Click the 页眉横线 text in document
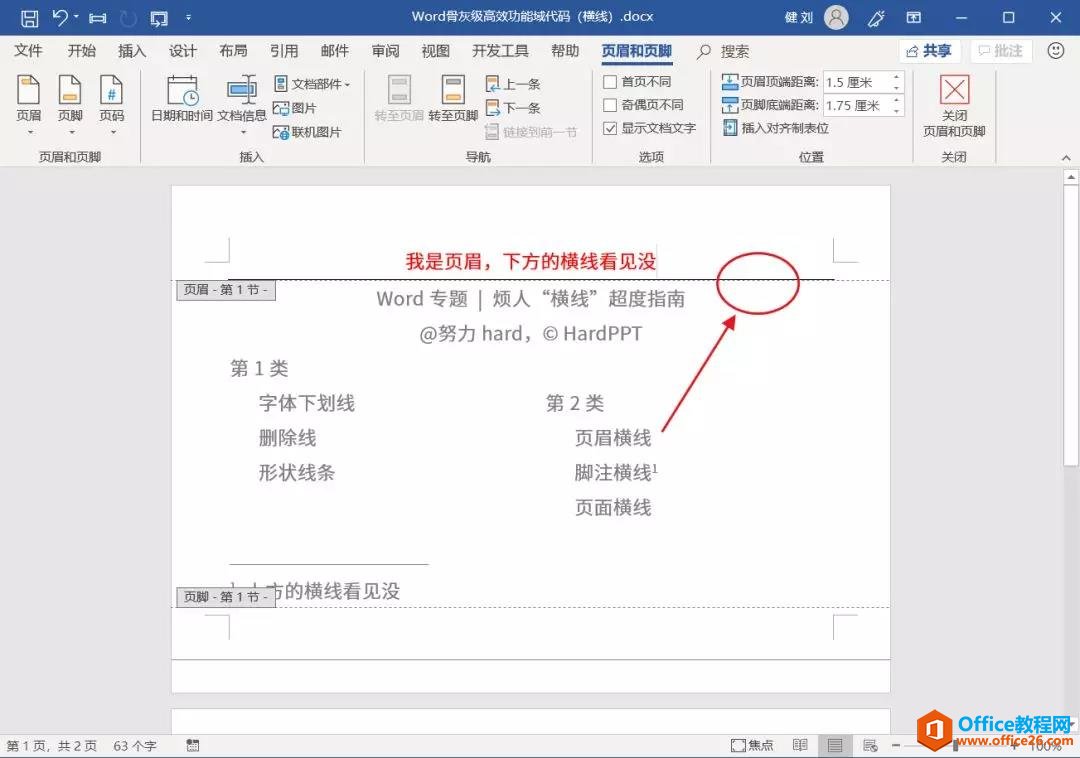1080x758 pixels. click(x=613, y=438)
